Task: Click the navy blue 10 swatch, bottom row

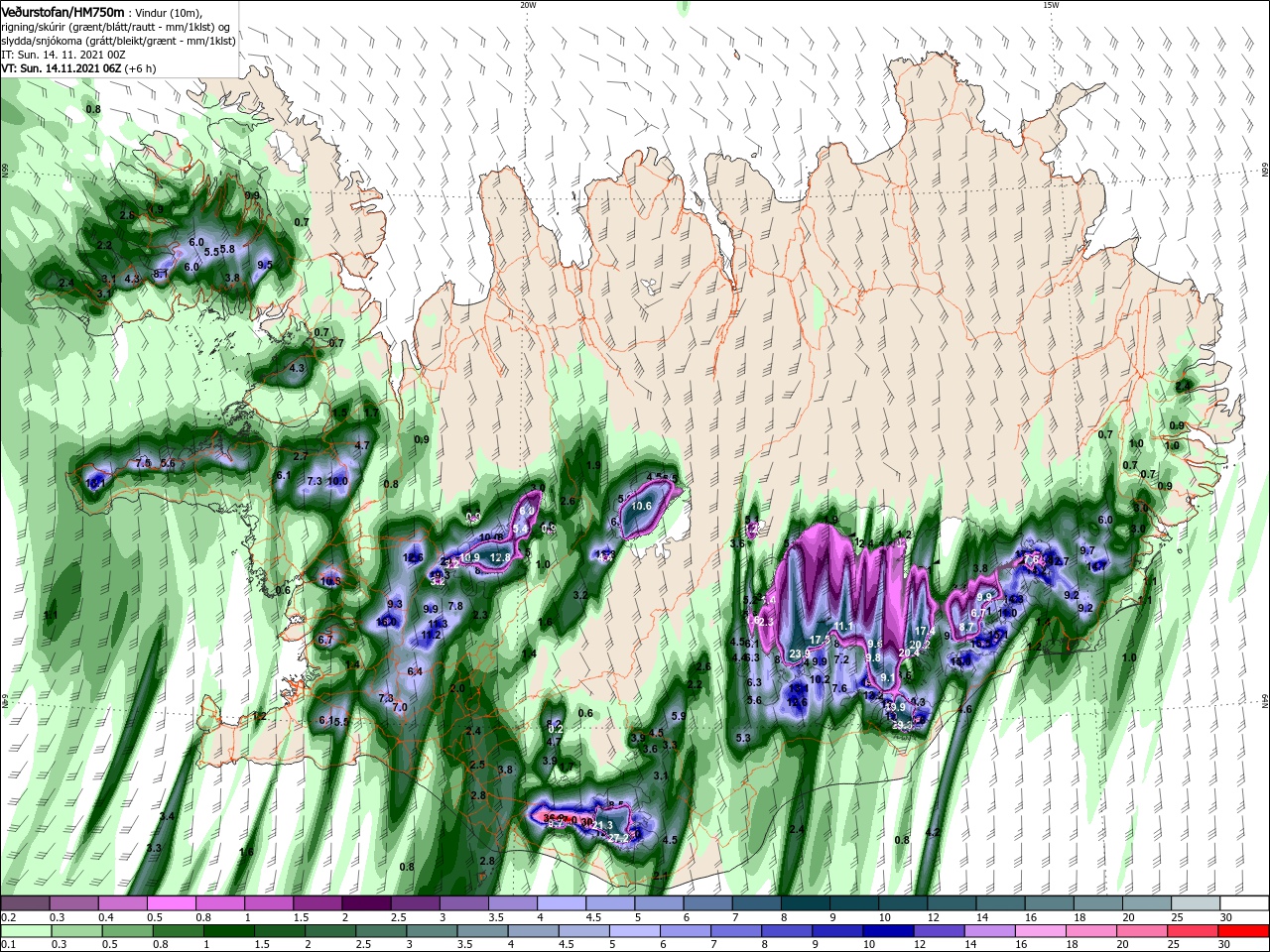Action: (889, 931)
